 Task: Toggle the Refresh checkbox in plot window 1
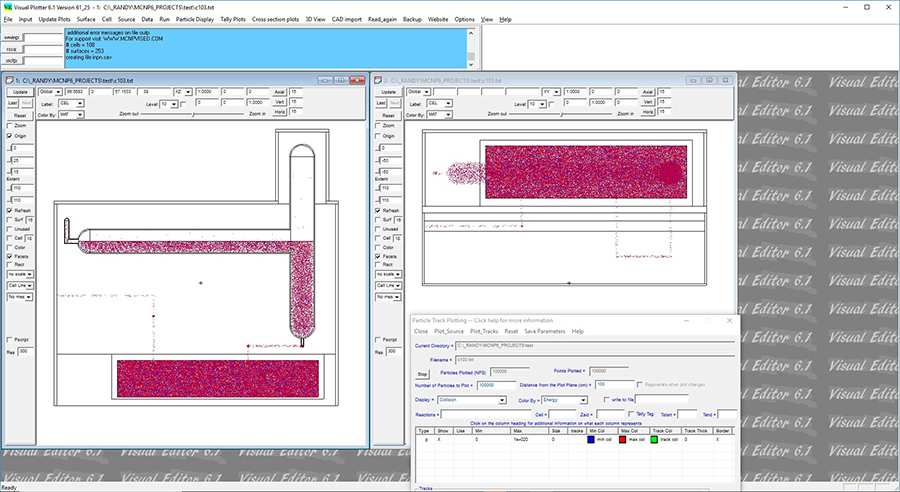click(9, 211)
